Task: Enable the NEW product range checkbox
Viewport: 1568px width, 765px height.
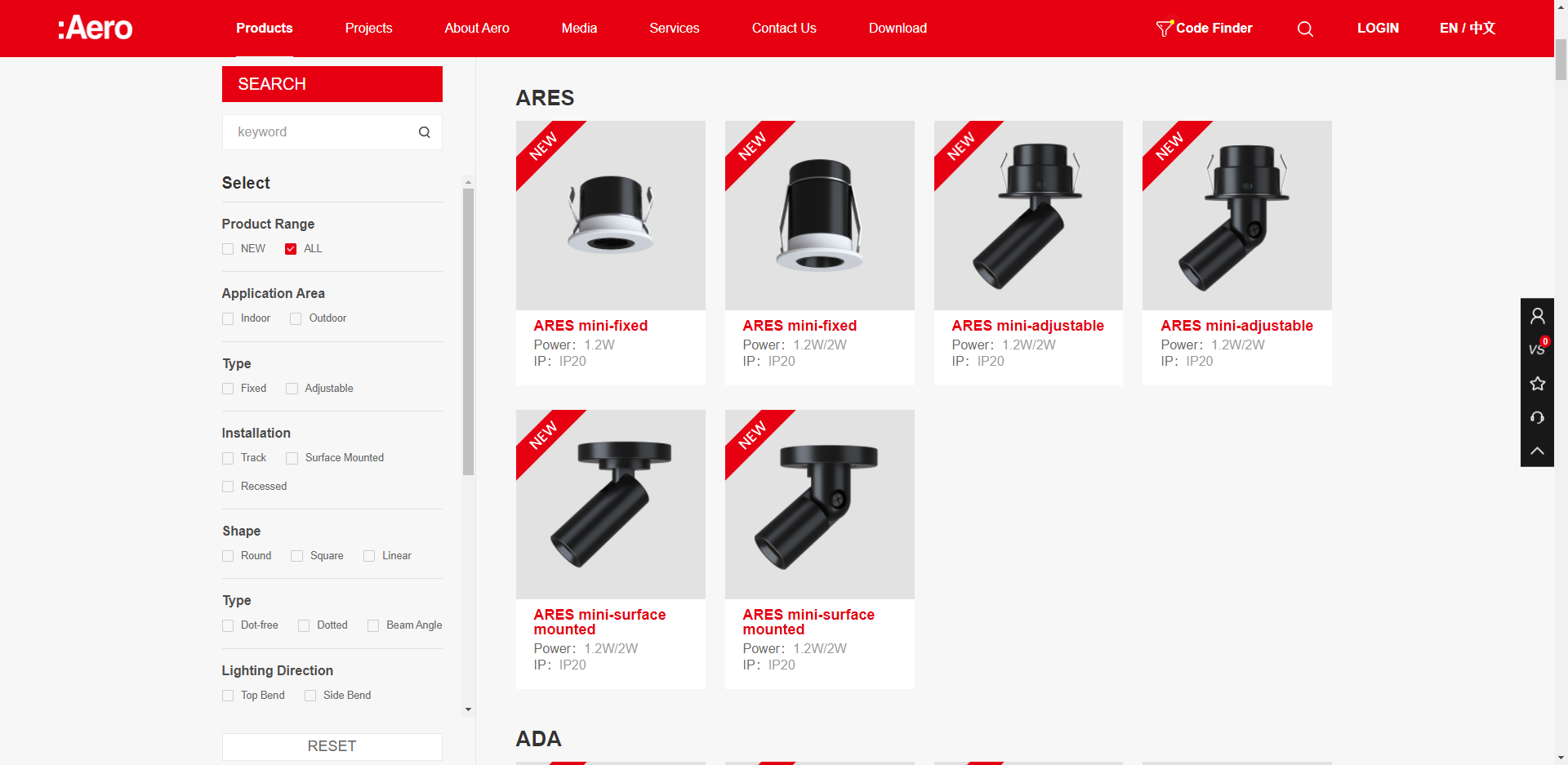Action: pyautogui.click(x=228, y=249)
